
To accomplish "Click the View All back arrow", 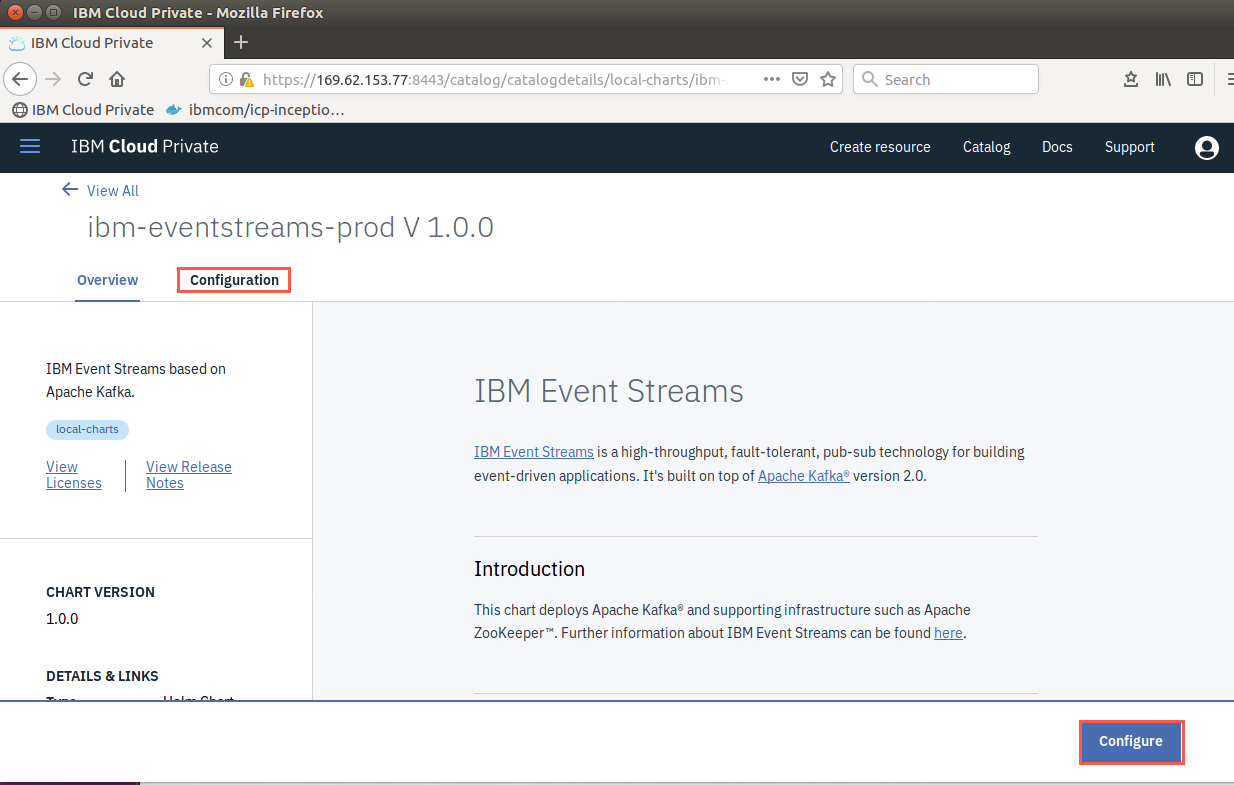I will pos(70,190).
